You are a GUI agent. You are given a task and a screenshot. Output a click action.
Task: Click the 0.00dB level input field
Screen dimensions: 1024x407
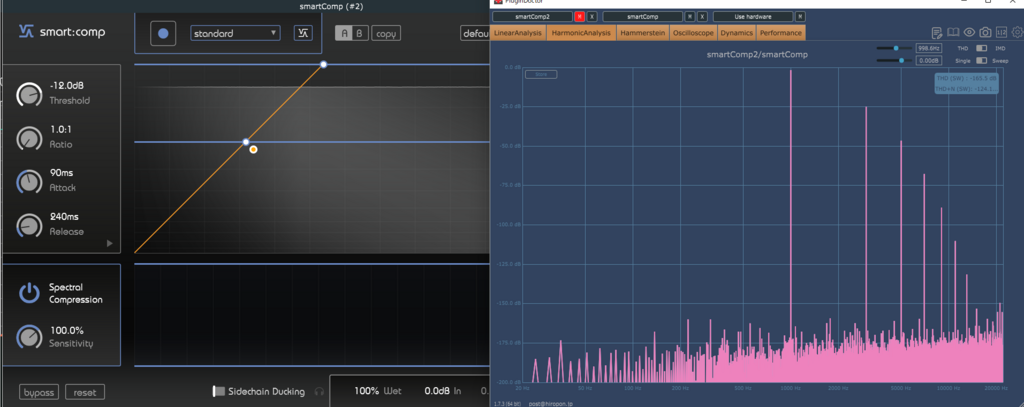point(928,60)
